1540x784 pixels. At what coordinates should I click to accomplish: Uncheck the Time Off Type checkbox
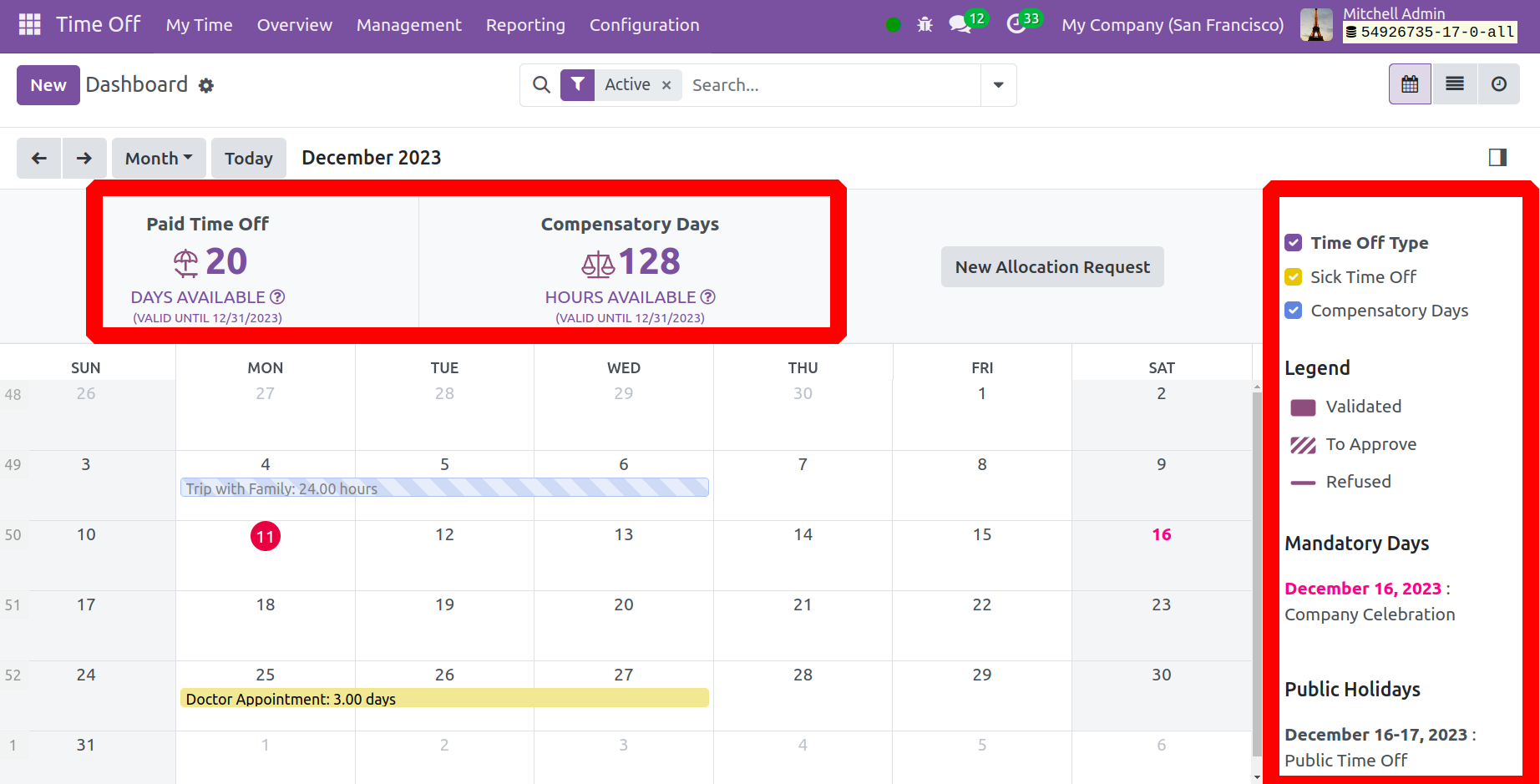(x=1294, y=243)
